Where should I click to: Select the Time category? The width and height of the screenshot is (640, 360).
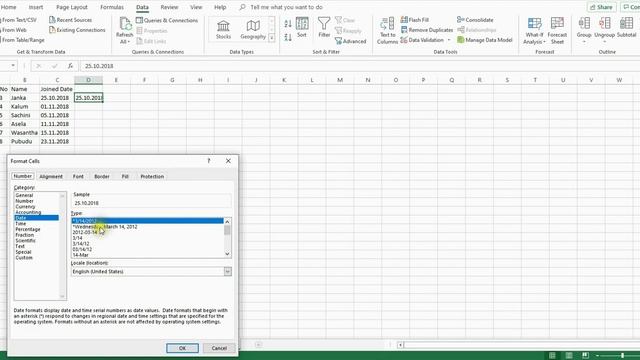coord(20,224)
